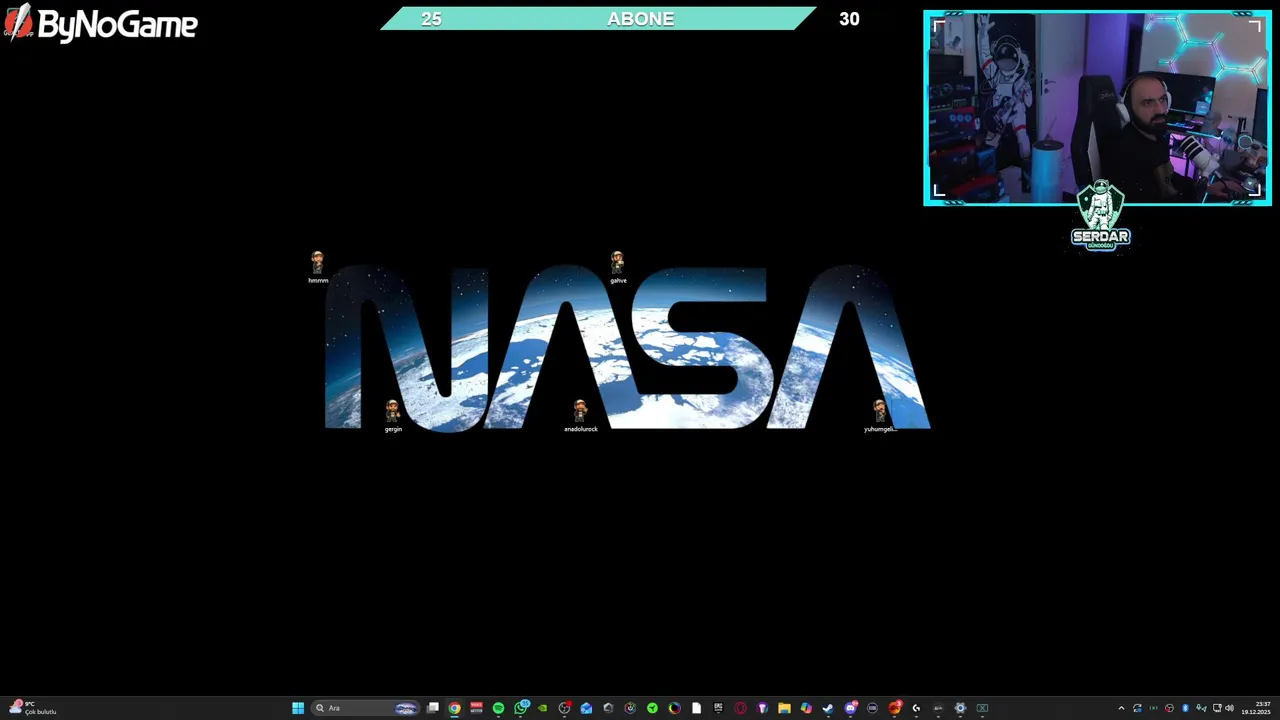Click the taskbar search box 'Ara'
1280x720 pixels.
[367, 708]
